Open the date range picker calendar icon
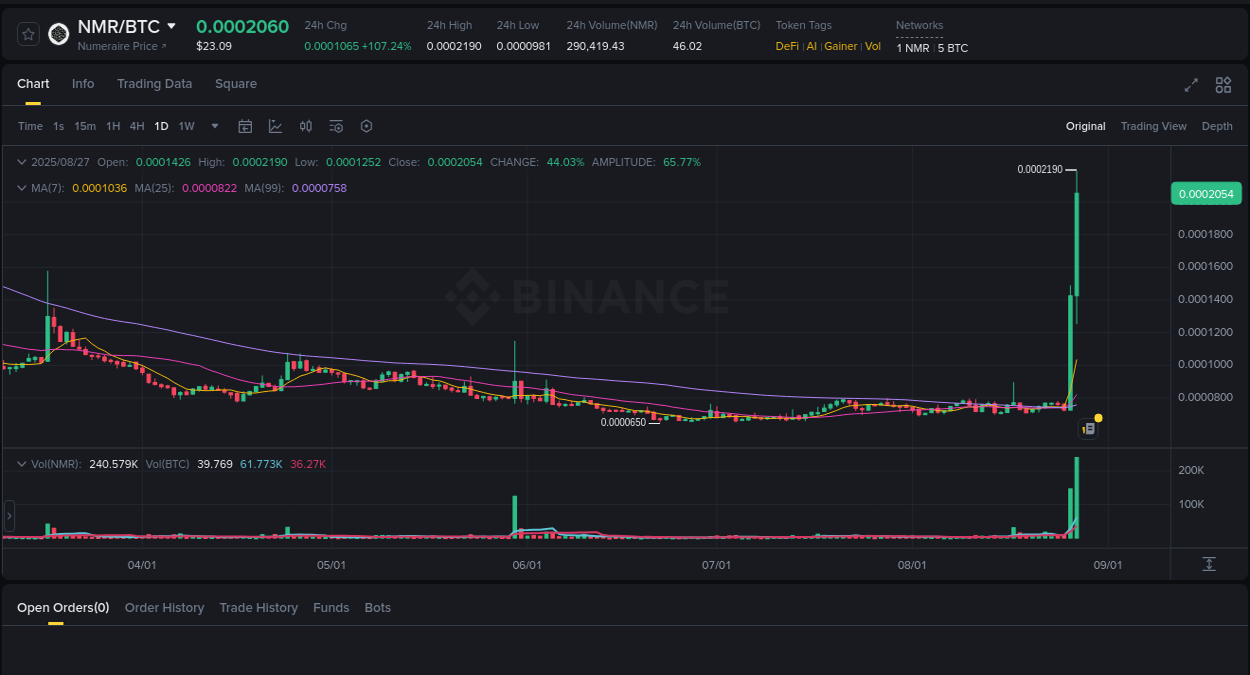The height and width of the screenshot is (675, 1250). tap(245, 126)
